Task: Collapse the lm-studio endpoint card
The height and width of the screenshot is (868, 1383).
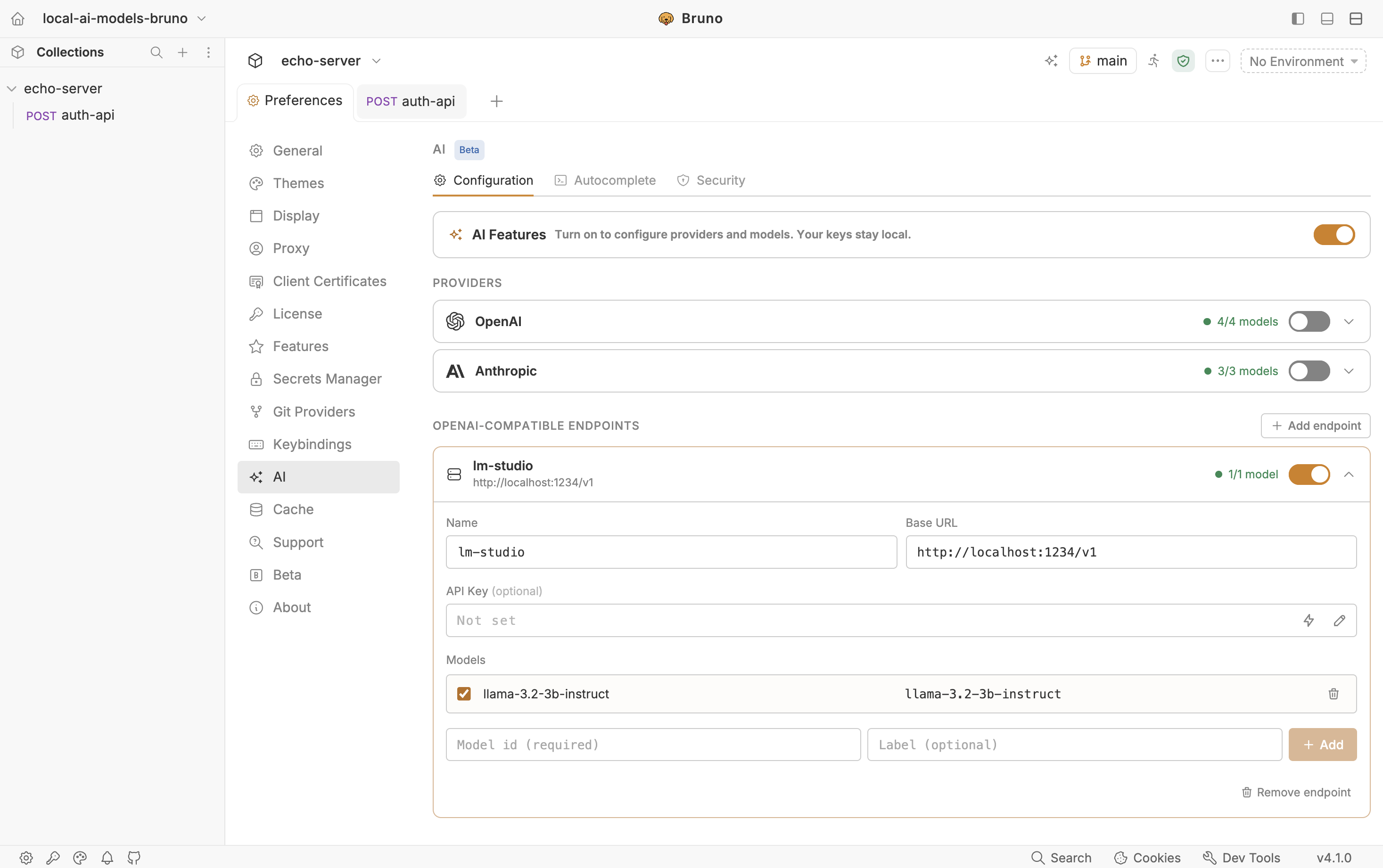Action: pos(1349,474)
